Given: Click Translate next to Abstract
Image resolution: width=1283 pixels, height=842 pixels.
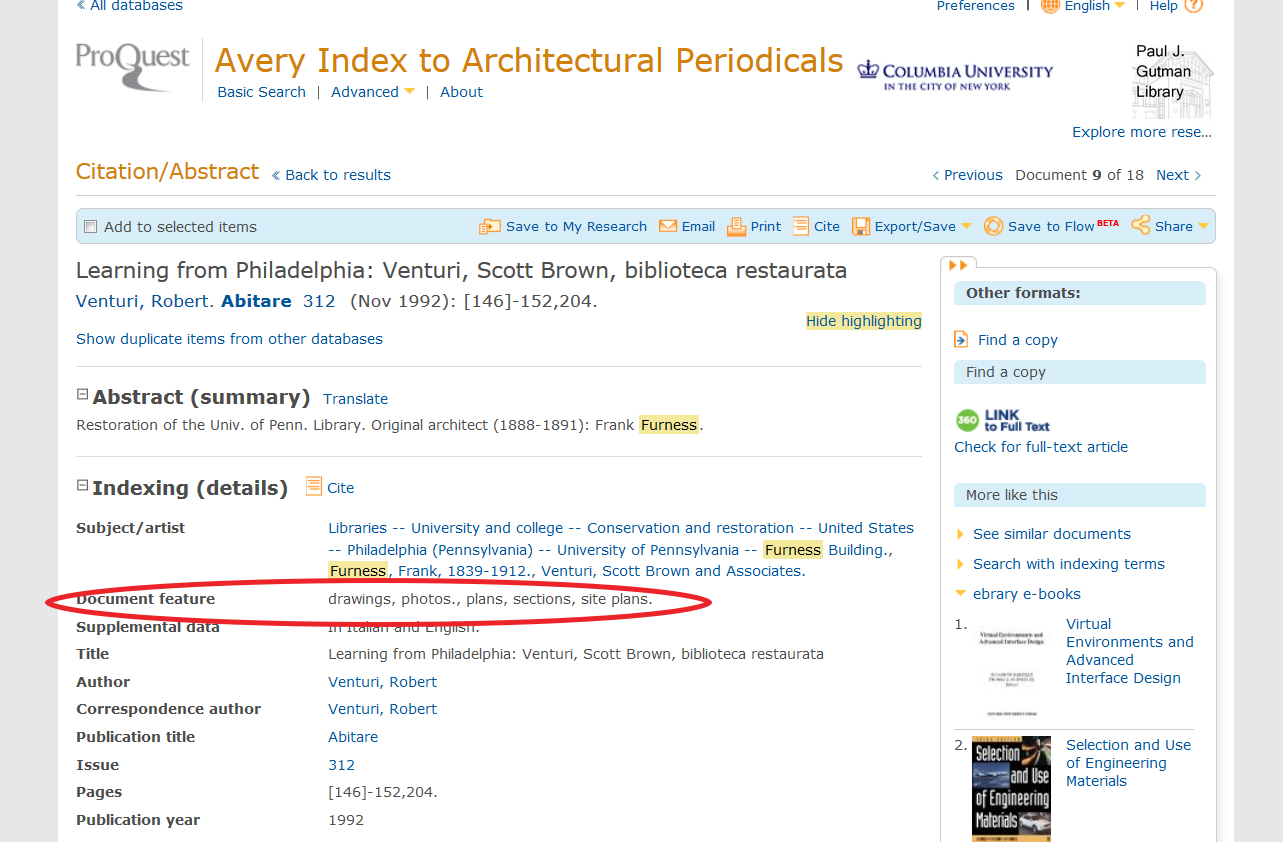Looking at the screenshot, I should [x=355, y=399].
